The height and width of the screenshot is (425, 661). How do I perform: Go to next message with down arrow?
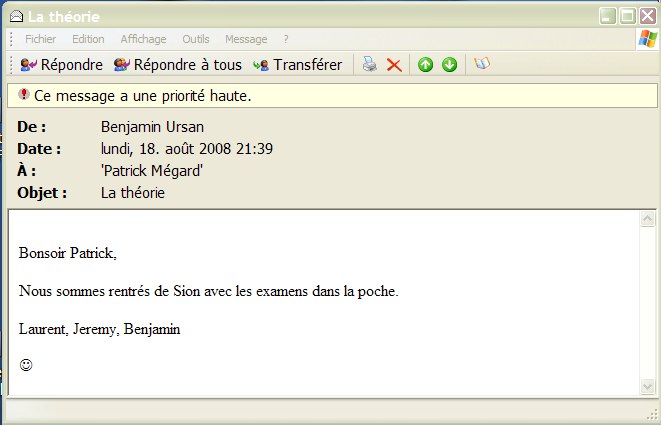(x=449, y=65)
